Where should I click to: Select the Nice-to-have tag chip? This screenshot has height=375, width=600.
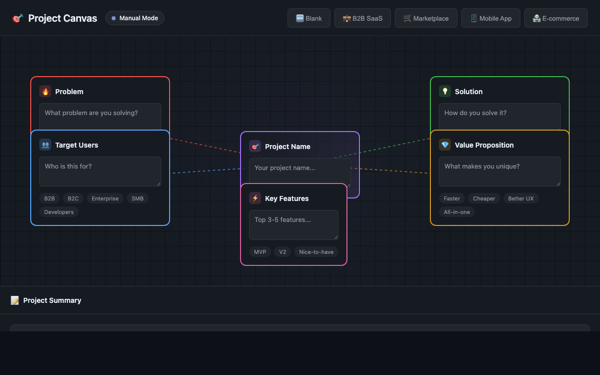[316, 252]
